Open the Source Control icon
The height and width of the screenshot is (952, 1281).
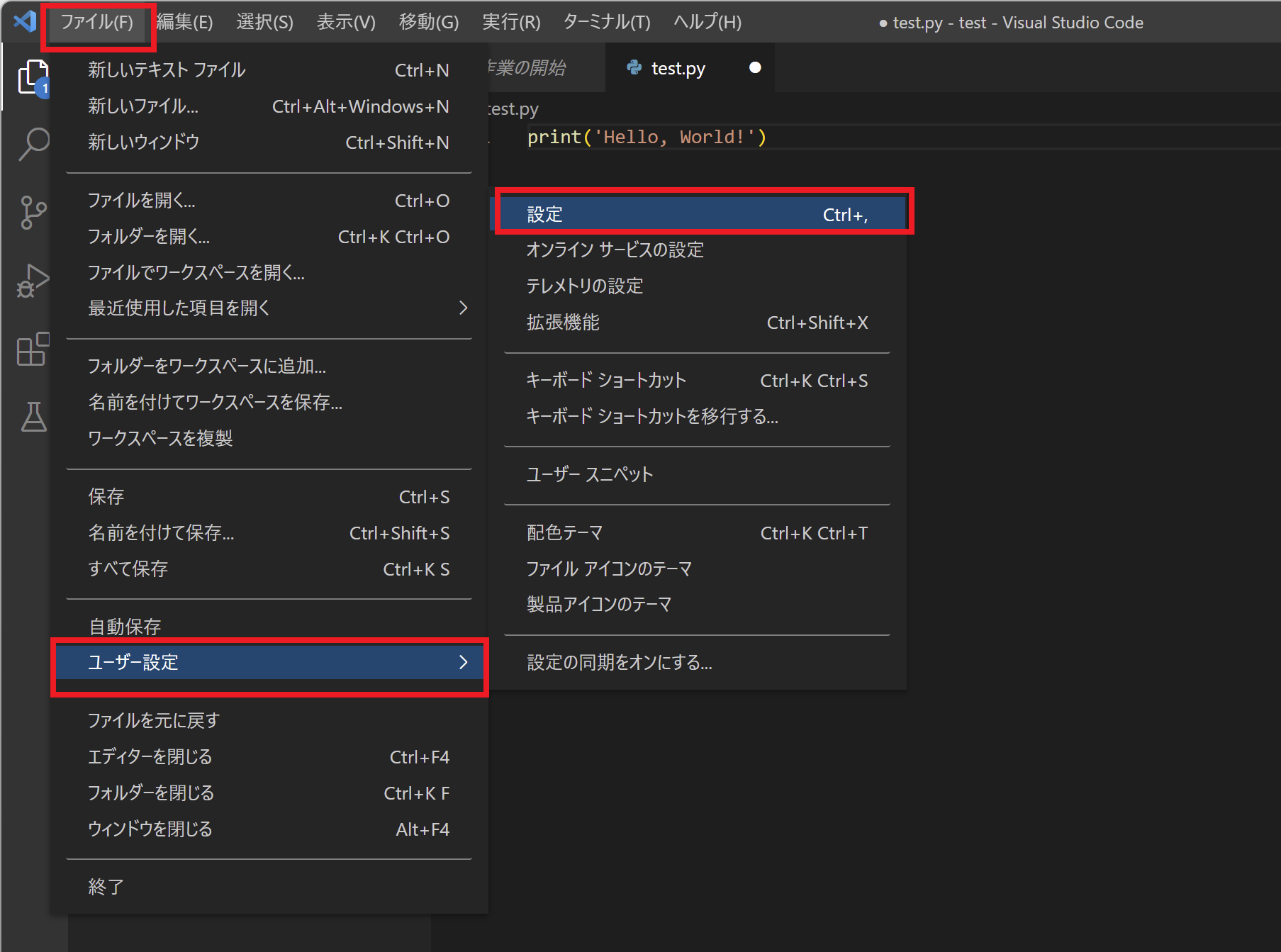[x=32, y=211]
